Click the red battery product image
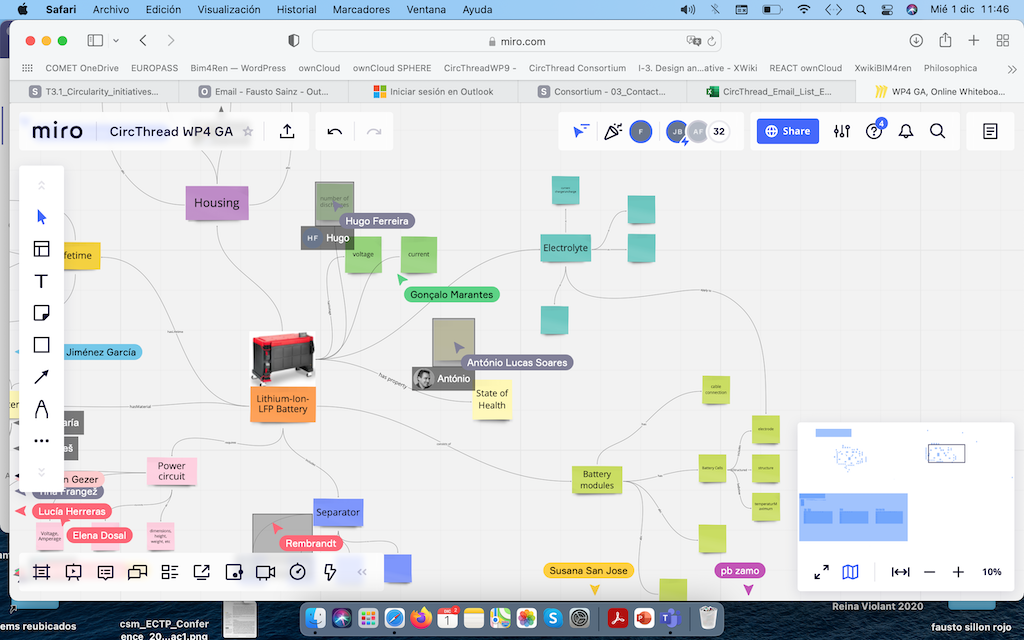1024x640 pixels. [283, 359]
